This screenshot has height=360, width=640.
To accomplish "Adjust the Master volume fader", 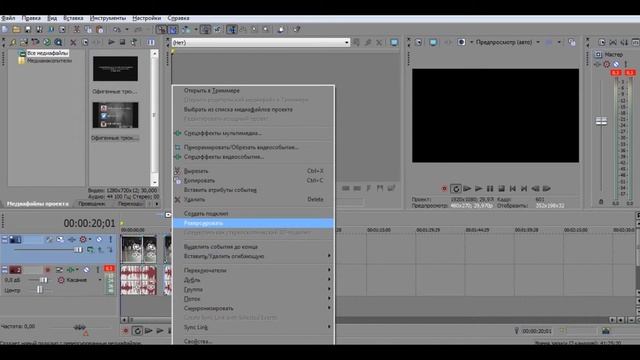I will pos(601,121).
